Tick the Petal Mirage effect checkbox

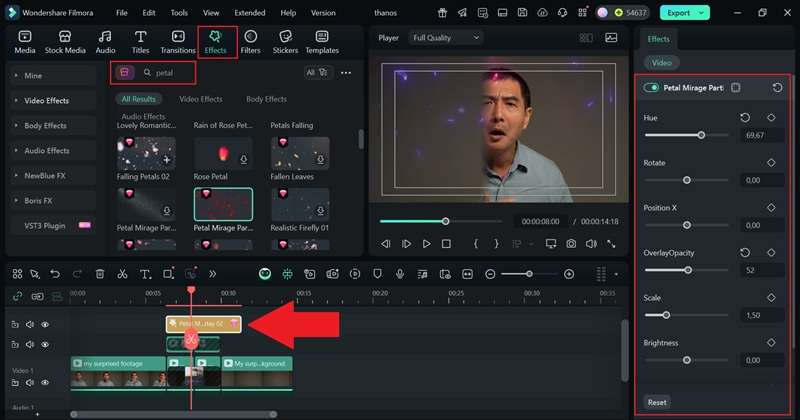point(736,88)
